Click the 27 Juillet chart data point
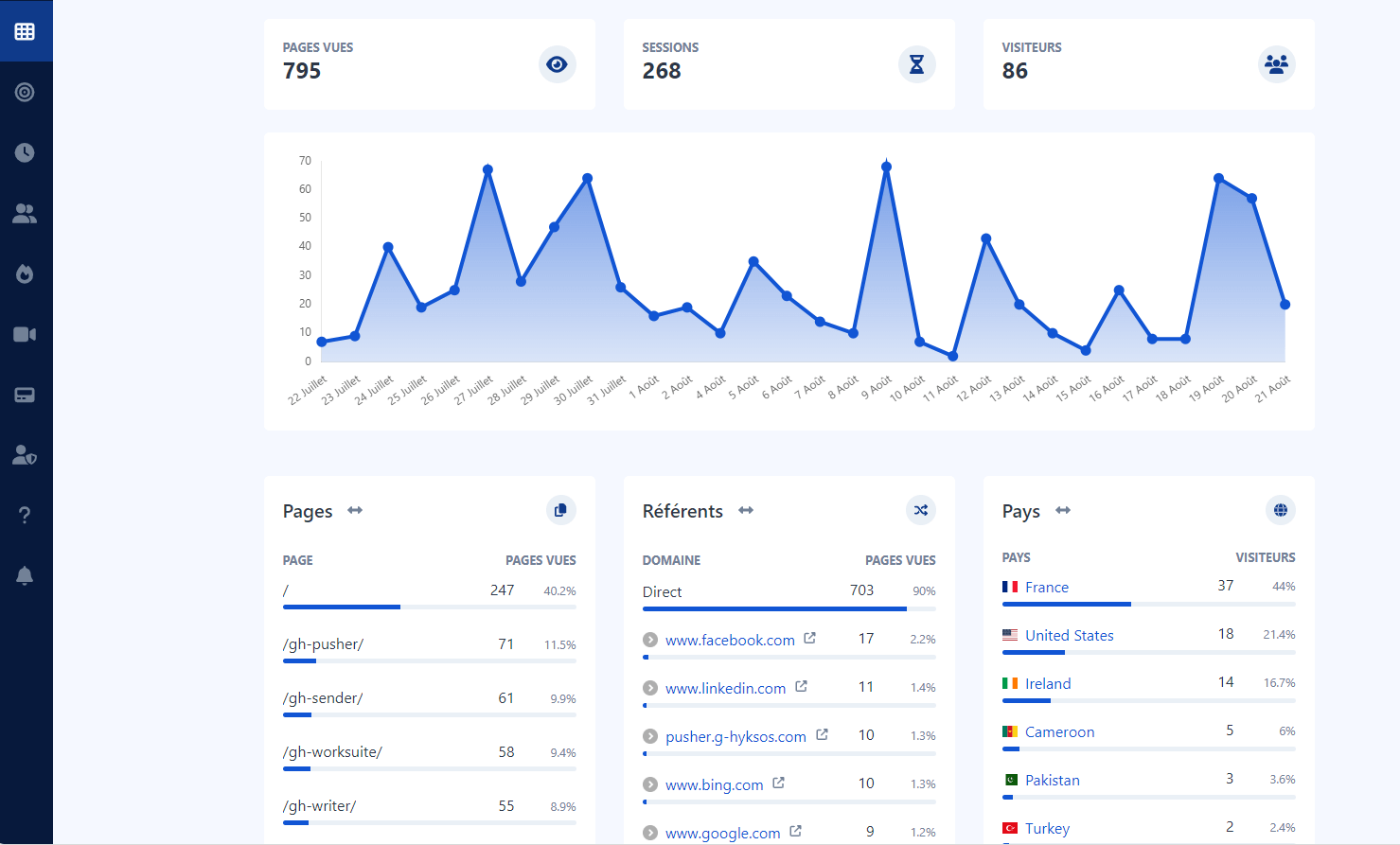 click(x=487, y=170)
